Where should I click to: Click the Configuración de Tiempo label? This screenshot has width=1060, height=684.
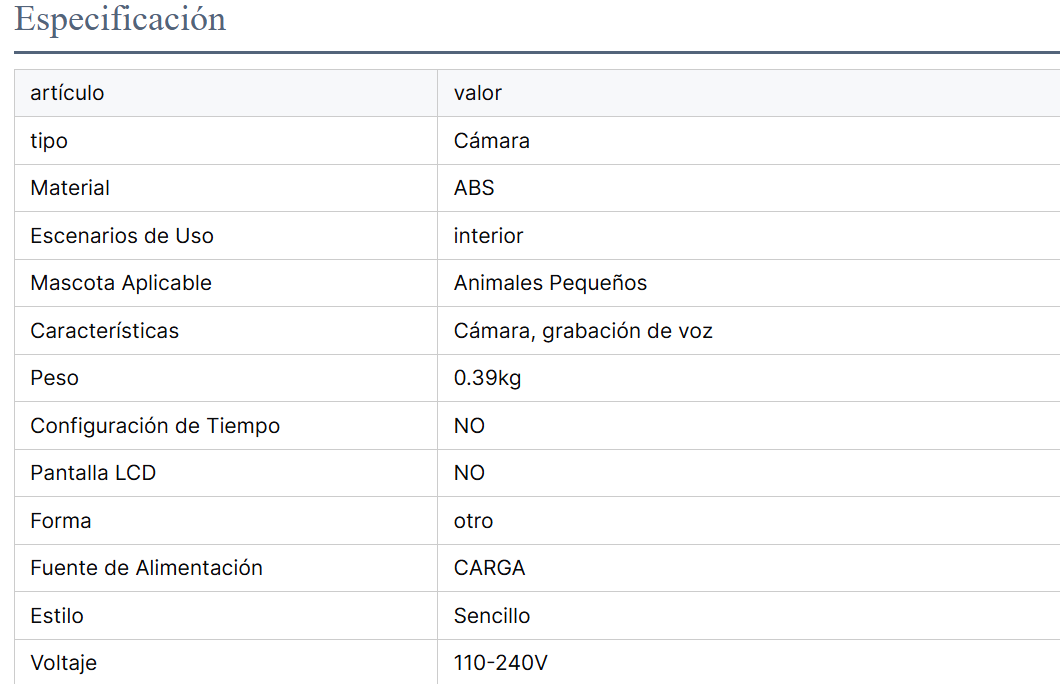coord(155,426)
